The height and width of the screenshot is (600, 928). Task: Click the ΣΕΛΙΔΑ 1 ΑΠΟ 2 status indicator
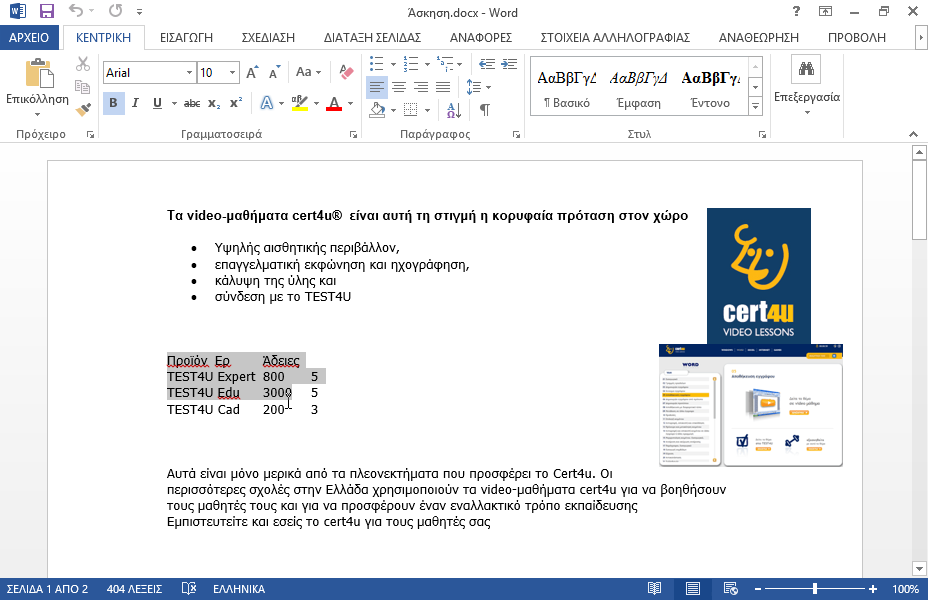tap(47, 589)
